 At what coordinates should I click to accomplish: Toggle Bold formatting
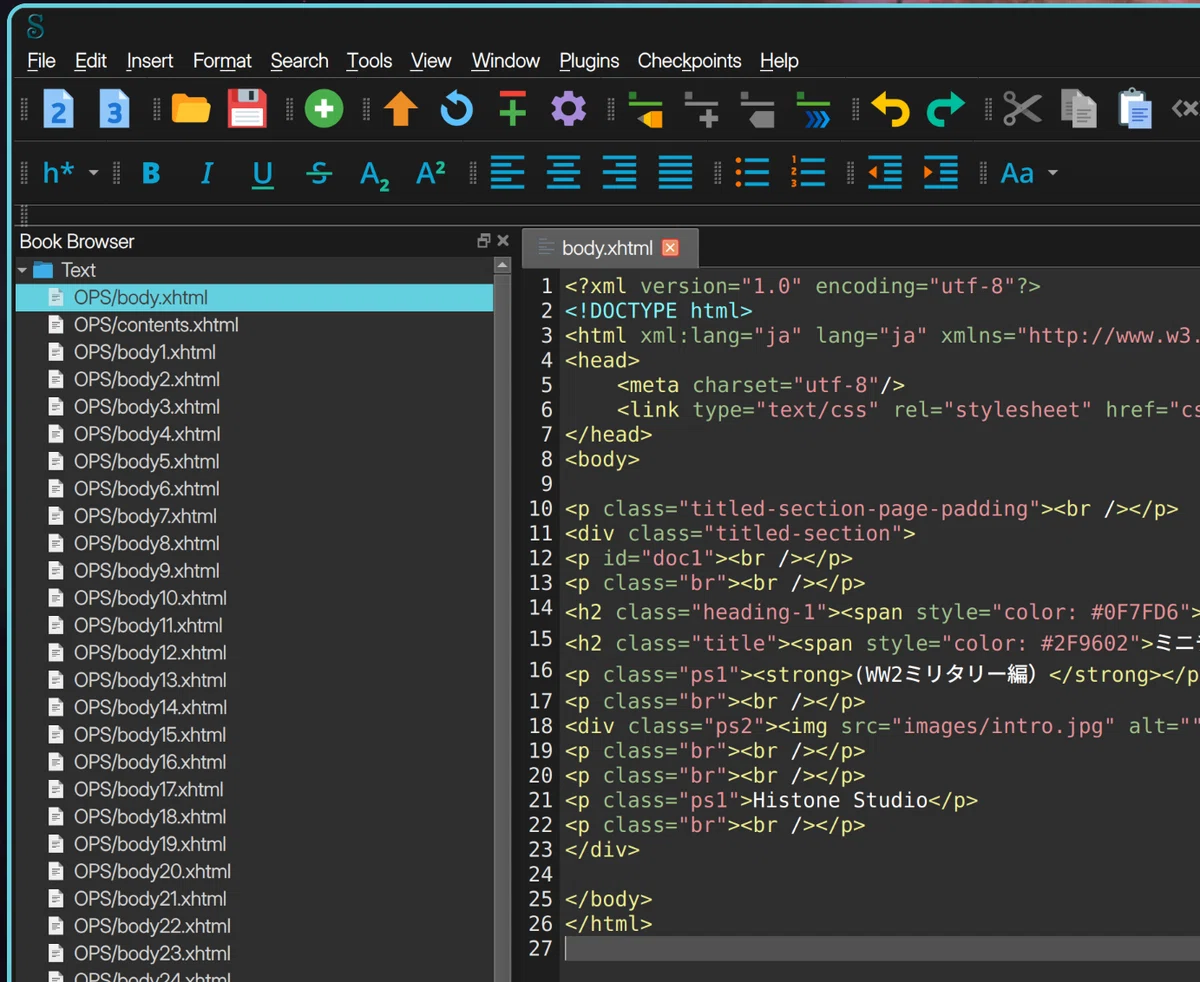point(151,173)
